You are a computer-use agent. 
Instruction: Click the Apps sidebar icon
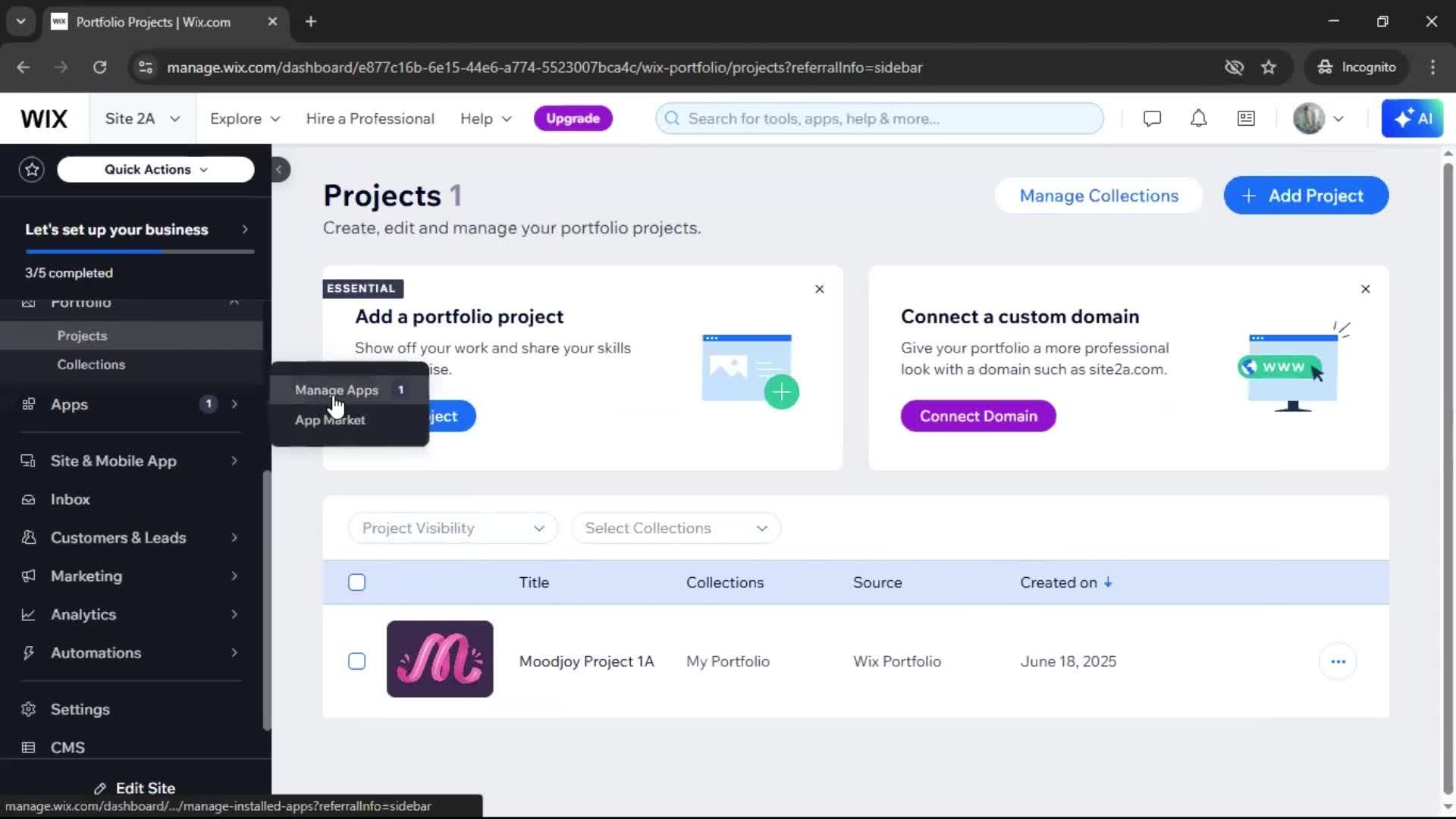[29, 404]
